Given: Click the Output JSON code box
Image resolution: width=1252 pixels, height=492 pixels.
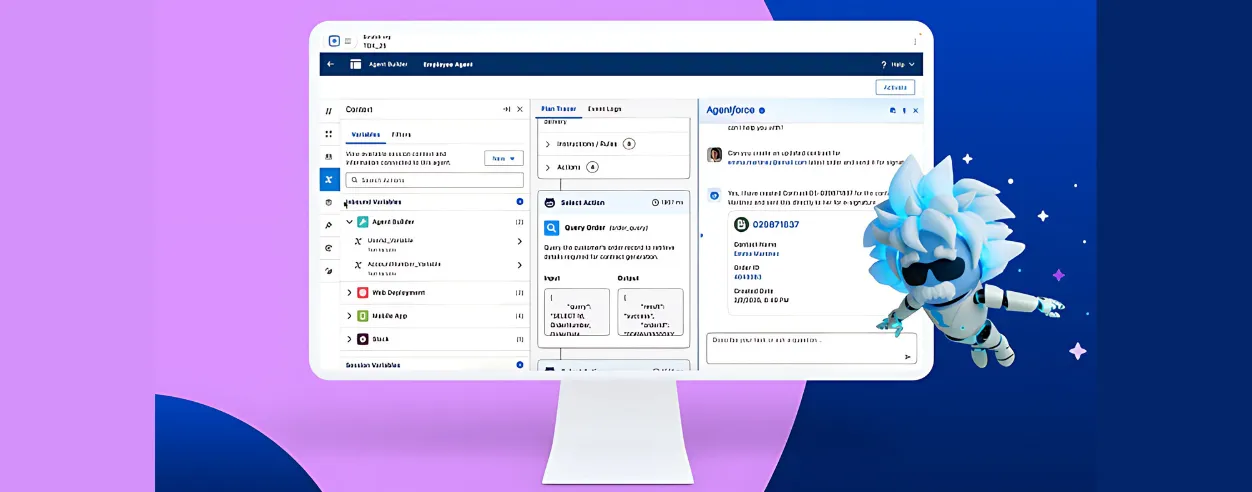Looking at the screenshot, I should click(651, 312).
